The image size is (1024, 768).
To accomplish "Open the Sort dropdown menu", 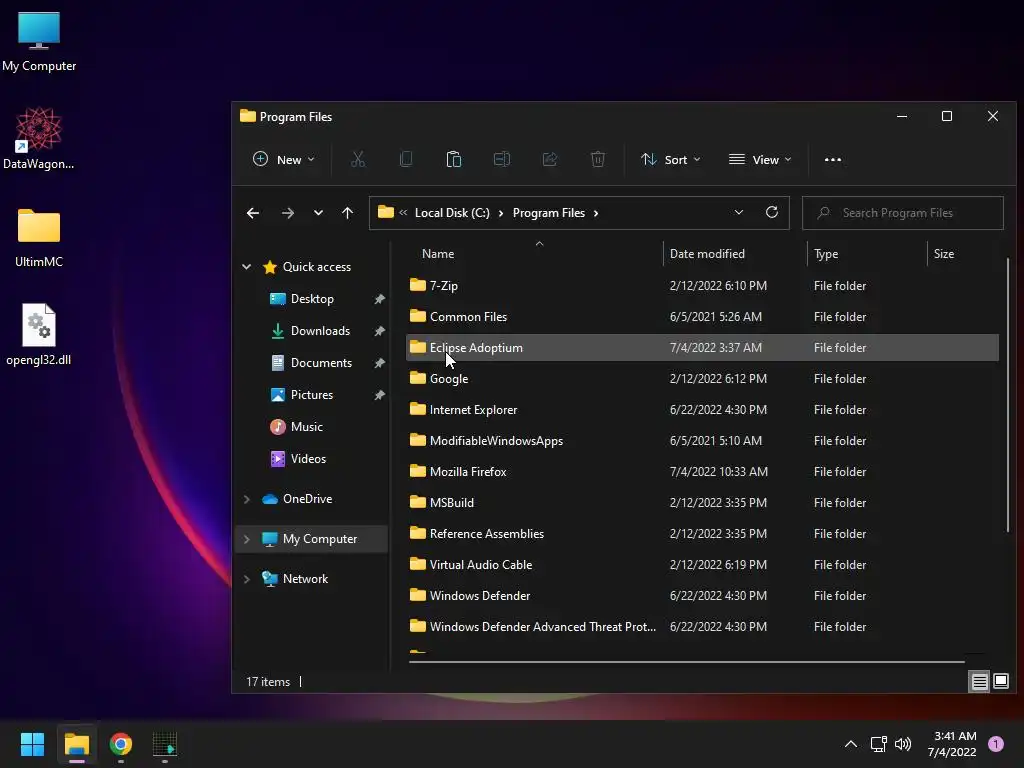I will [x=671, y=159].
